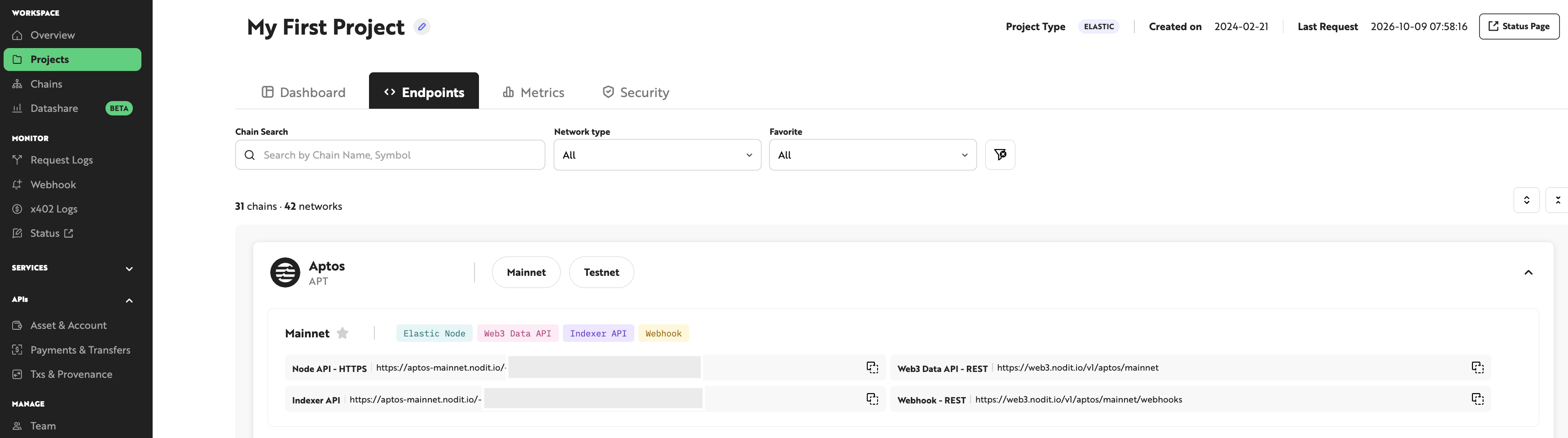Open x402 Logs in sidebar
This screenshot has height=438, width=1568.
[72, 209]
